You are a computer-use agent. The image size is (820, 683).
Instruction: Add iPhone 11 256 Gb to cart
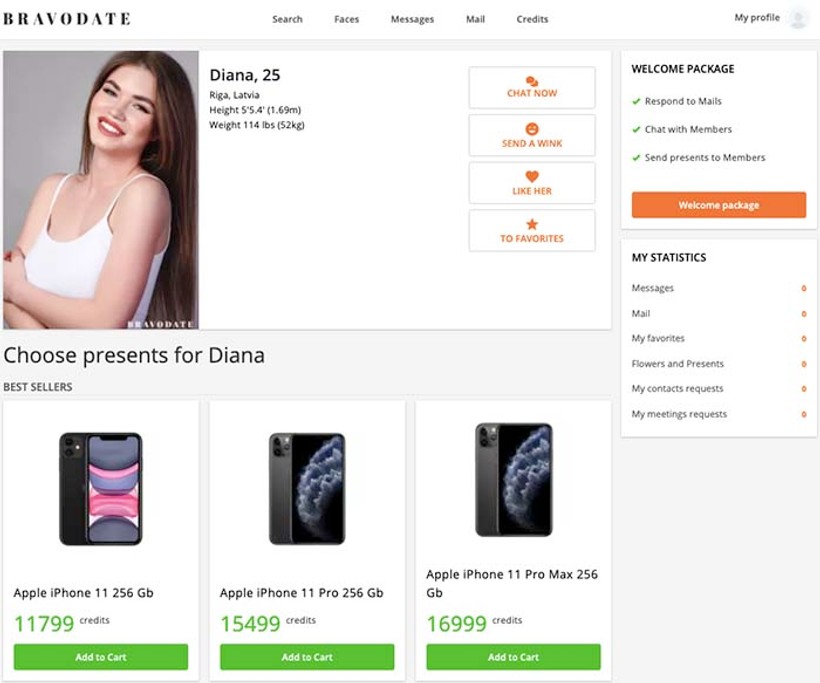click(101, 657)
